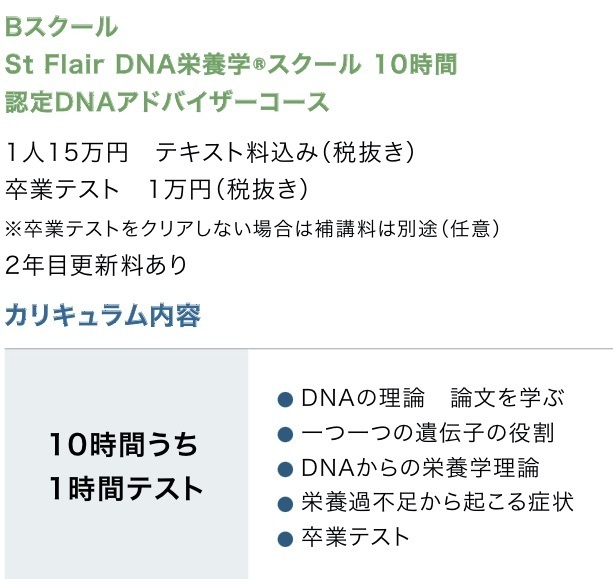Click the 1時間テスト text in the table
This screenshot has width=613, height=579.
[x=126, y=489]
